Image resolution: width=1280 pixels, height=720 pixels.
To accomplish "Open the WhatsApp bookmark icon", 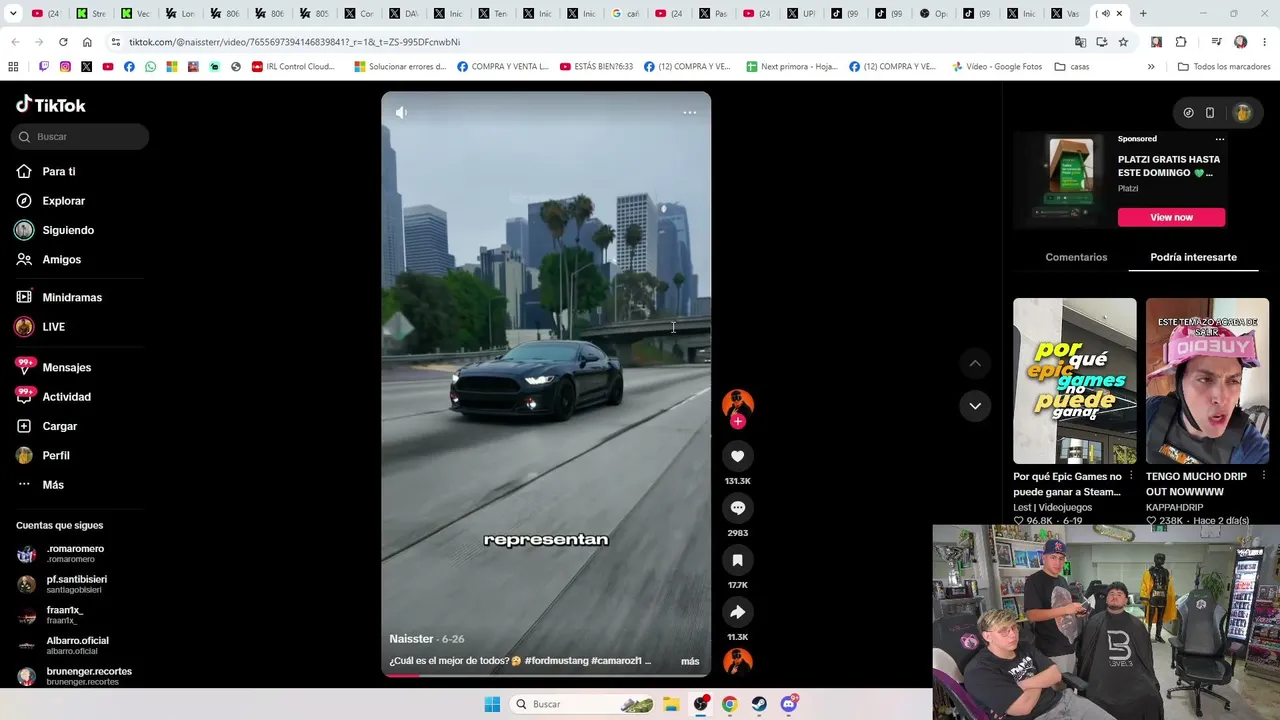I will tap(151, 67).
